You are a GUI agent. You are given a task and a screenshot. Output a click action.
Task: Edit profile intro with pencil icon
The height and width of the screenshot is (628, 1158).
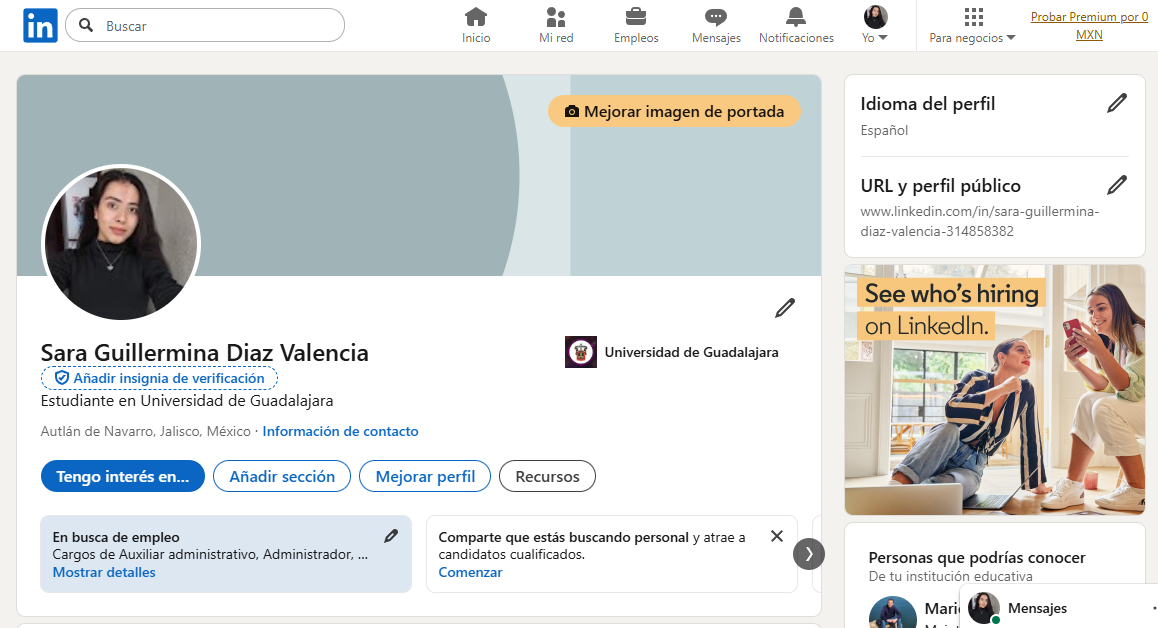tap(785, 308)
